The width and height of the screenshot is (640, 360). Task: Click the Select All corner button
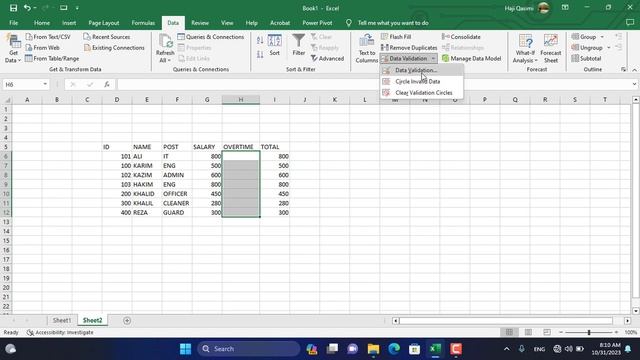click(7, 100)
